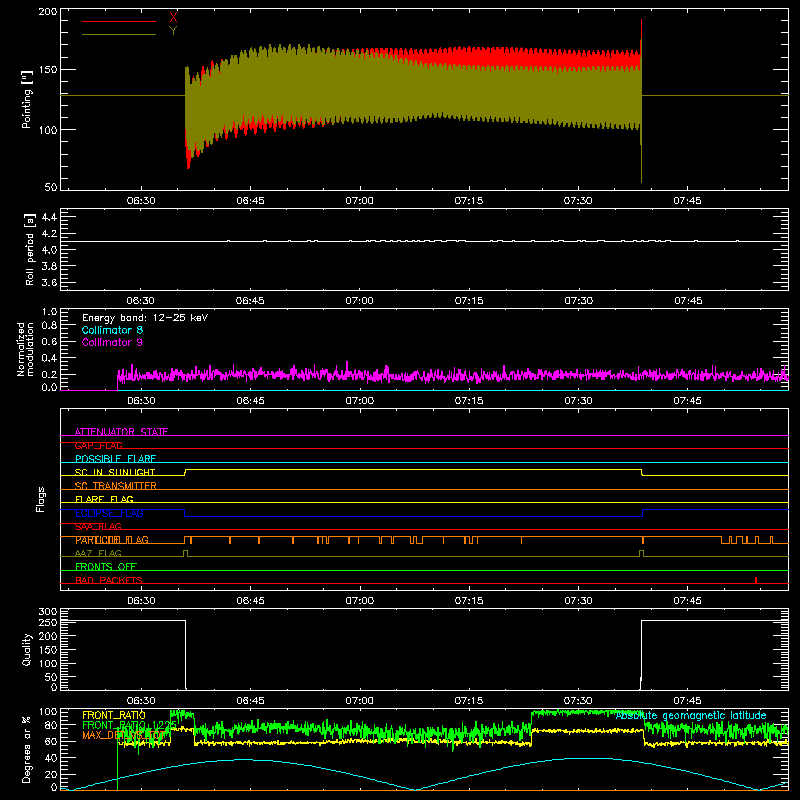
Task: Click '06:30' below the Pointing plot
Action: [x=141, y=201]
